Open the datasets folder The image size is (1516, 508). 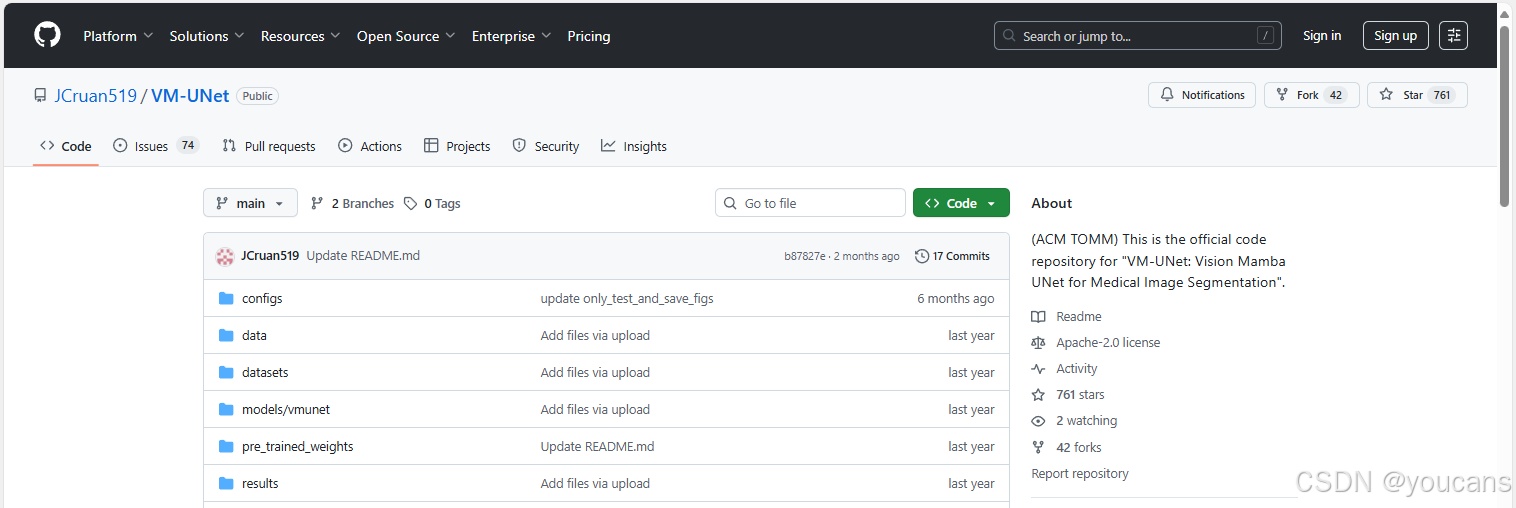[x=265, y=372]
